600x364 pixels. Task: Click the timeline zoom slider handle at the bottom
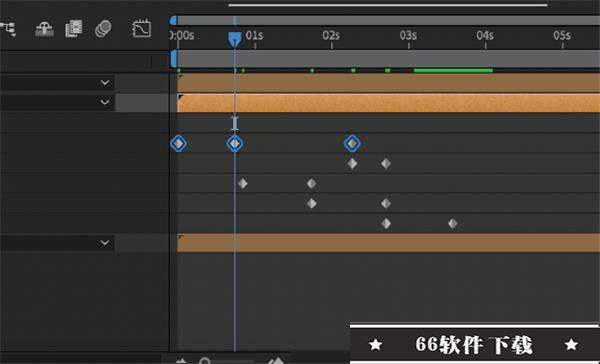[x=205, y=361]
